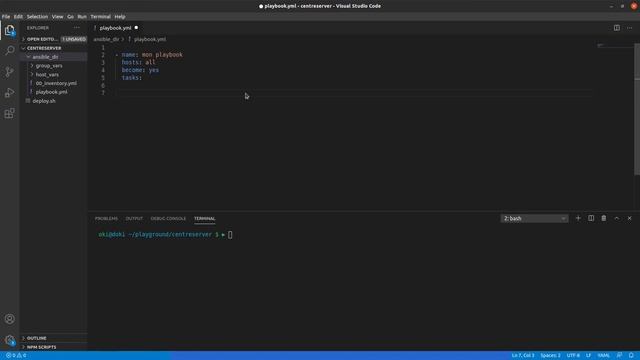Viewport: 640px width, 360px height.
Task: Open the Terminal menu
Action: [100, 17]
